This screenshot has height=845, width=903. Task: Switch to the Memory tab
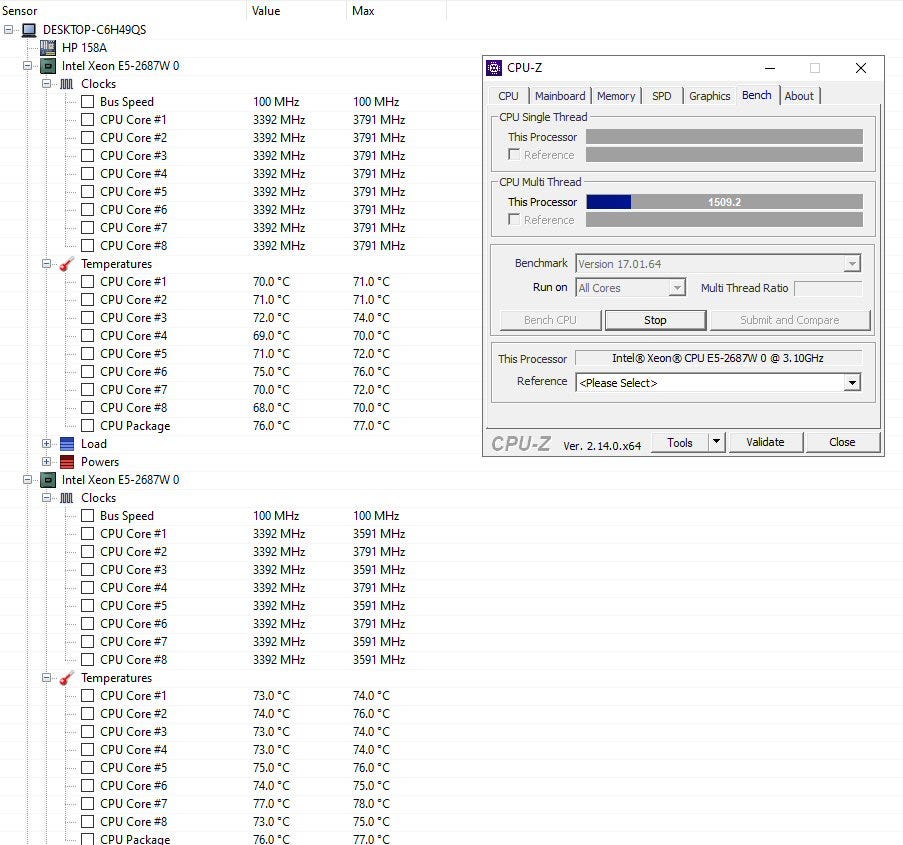(x=616, y=96)
